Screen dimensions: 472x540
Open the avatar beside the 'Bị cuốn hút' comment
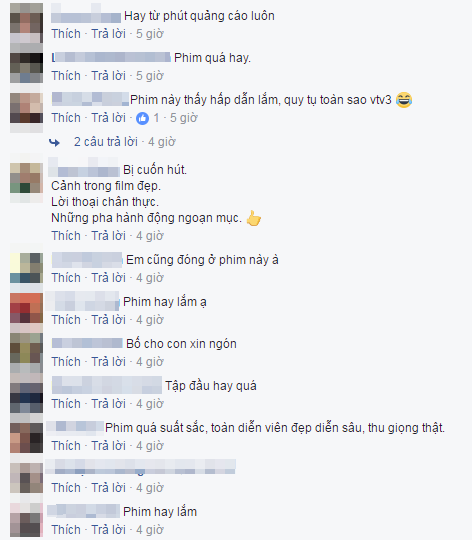click(27, 183)
